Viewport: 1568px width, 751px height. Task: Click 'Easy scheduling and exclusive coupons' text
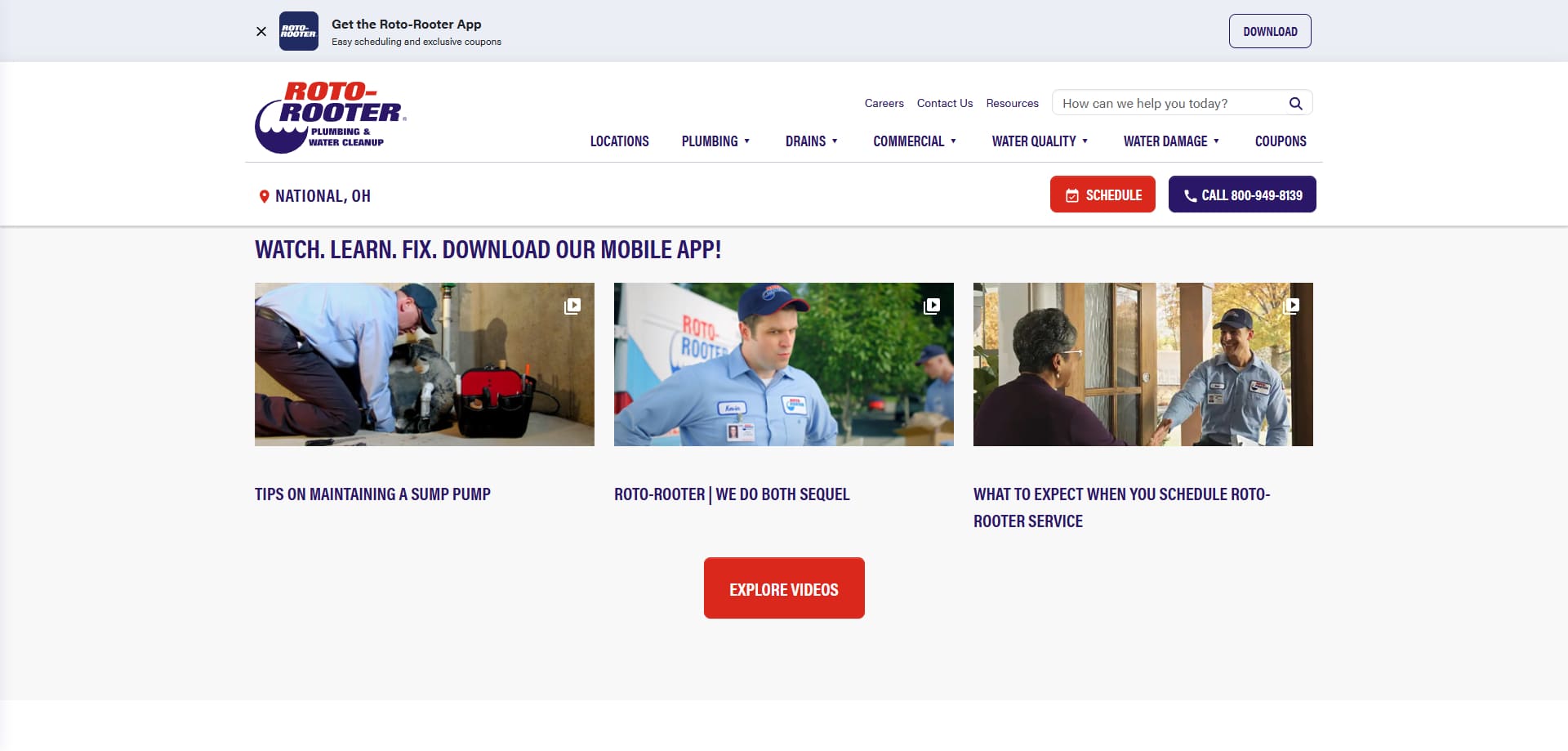416,42
